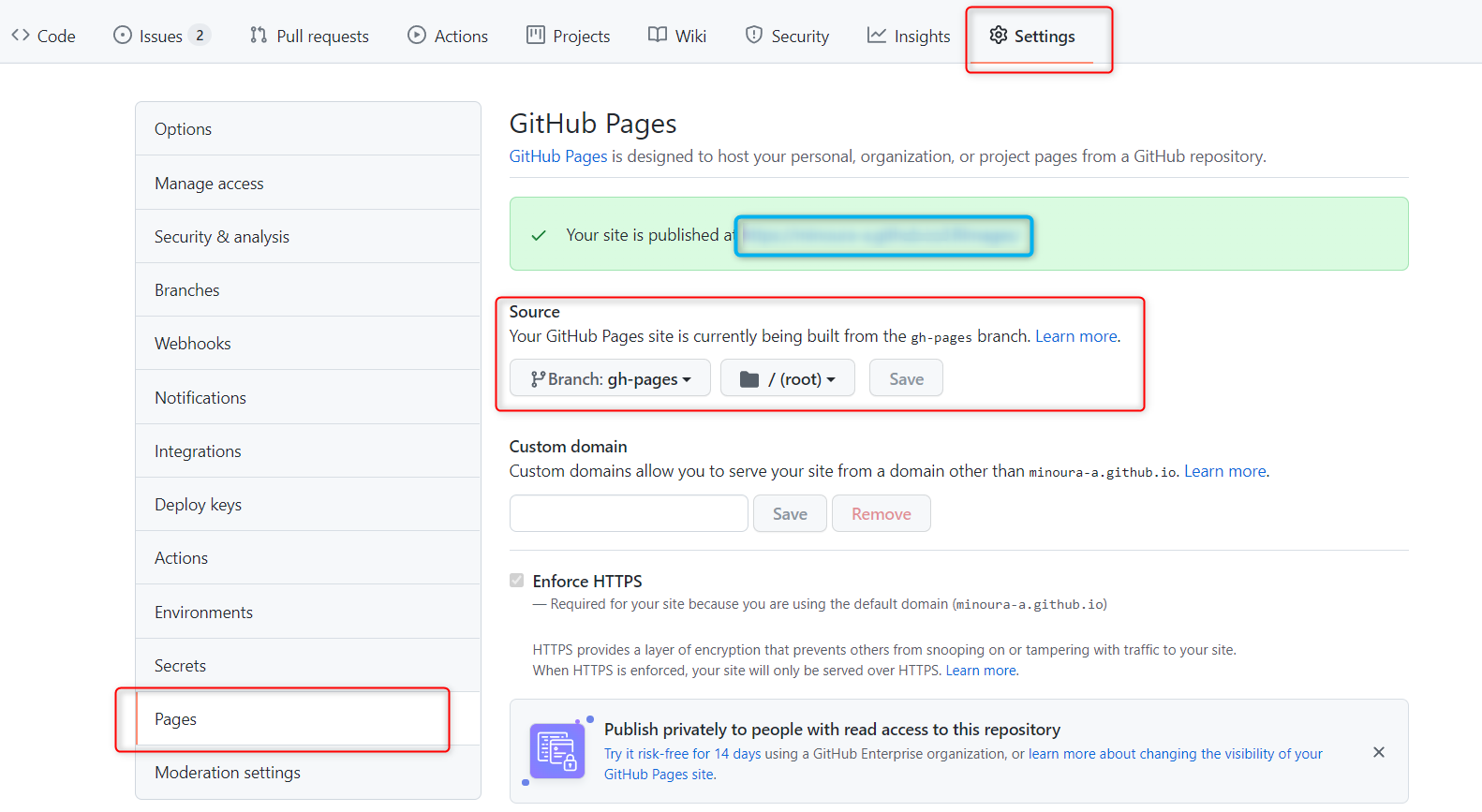The height and width of the screenshot is (812, 1482).
Task: Click the Insights graph icon
Action: coord(877,35)
